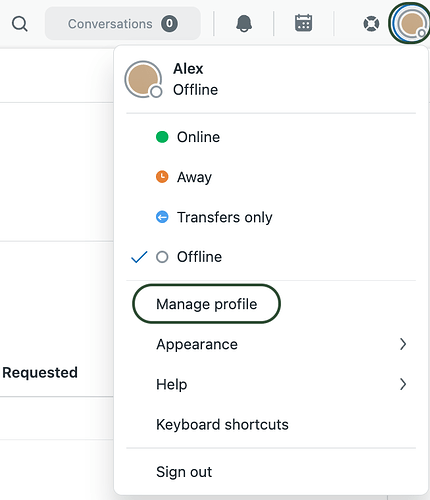Expand the Appearance submenu chevron
The height and width of the screenshot is (500, 430).
coord(403,344)
